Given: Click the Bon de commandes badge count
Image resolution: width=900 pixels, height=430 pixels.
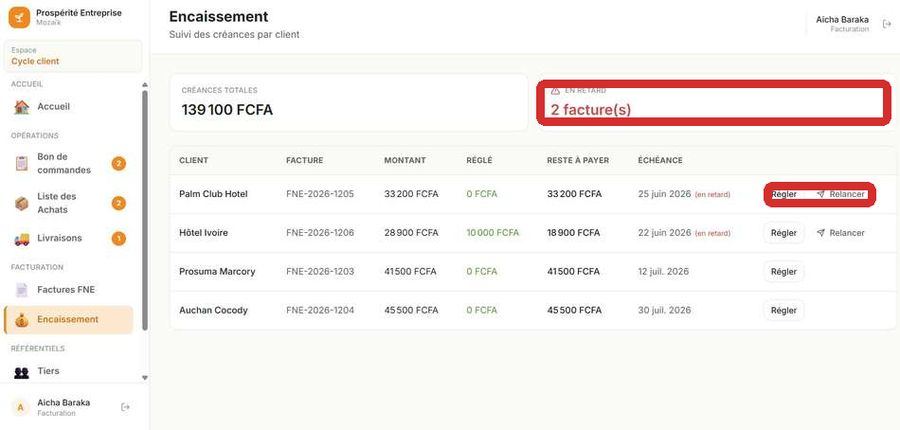Looking at the screenshot, I should 118,164.
